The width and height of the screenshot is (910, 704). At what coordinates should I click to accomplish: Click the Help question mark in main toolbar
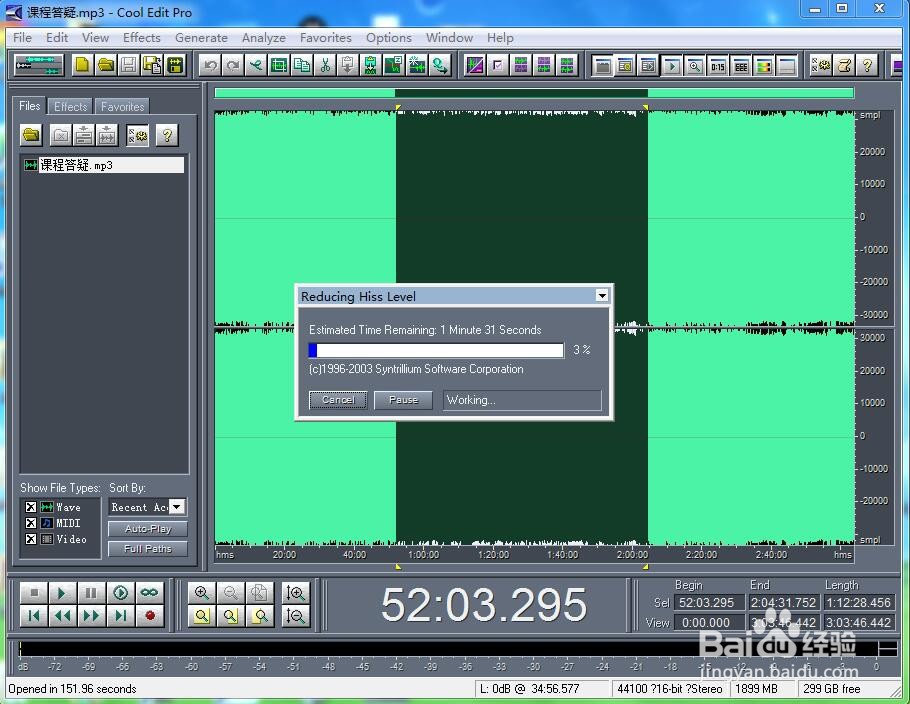[867, 65]
